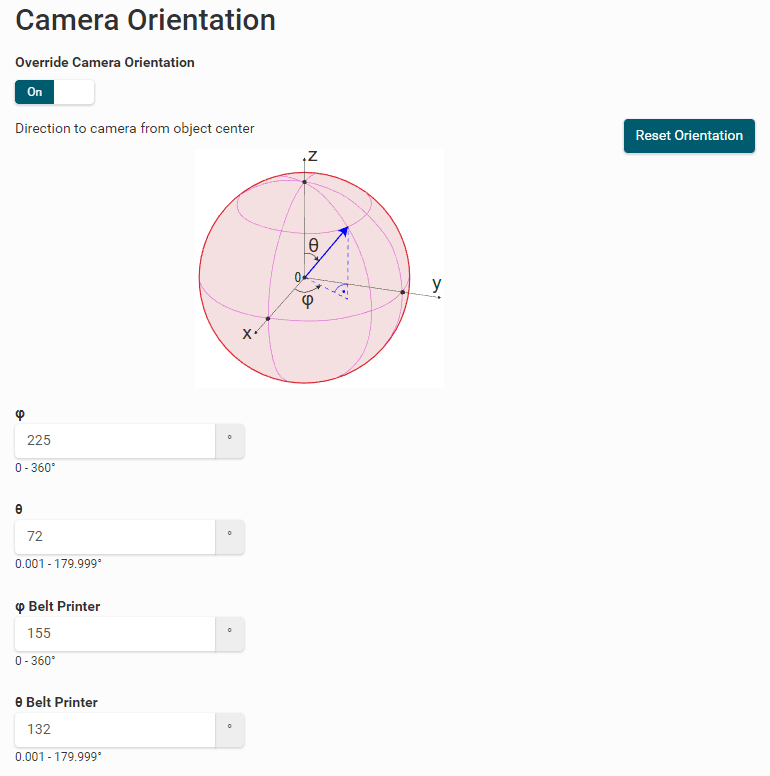Image resolution: width=770 pixels, height=776 pixels.
Task: Focus the φ input showing 225
Action: pyautogui.click(x=115, y=440)
